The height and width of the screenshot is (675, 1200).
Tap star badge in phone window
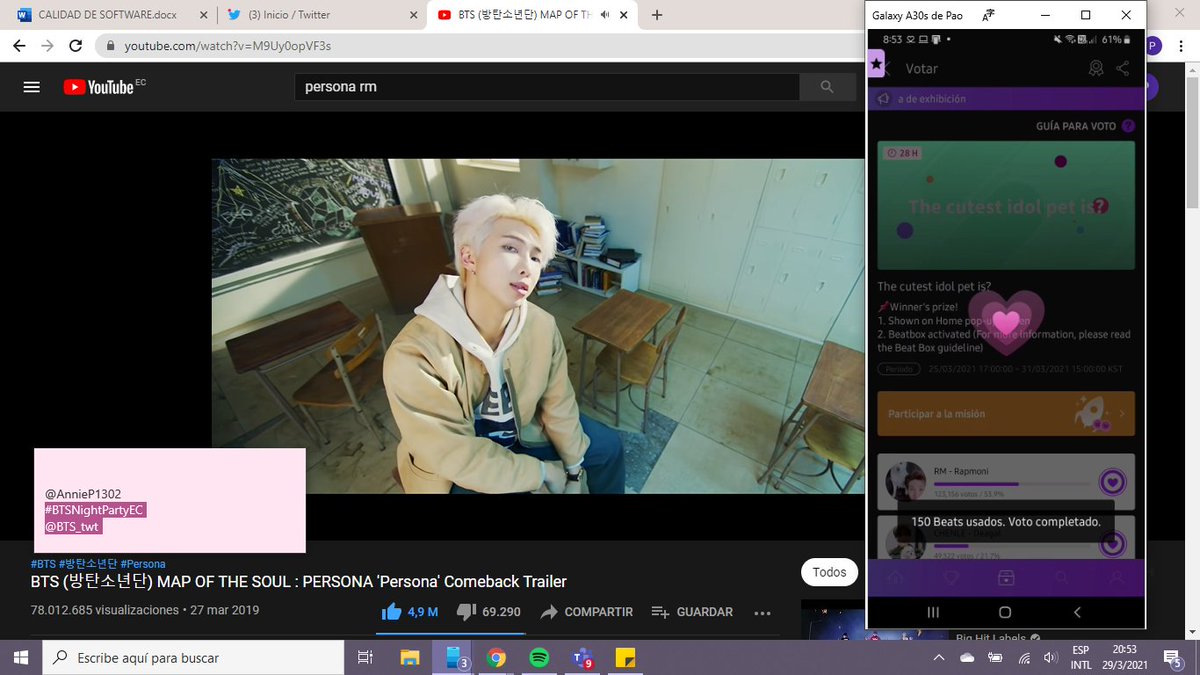click(876, 64)
